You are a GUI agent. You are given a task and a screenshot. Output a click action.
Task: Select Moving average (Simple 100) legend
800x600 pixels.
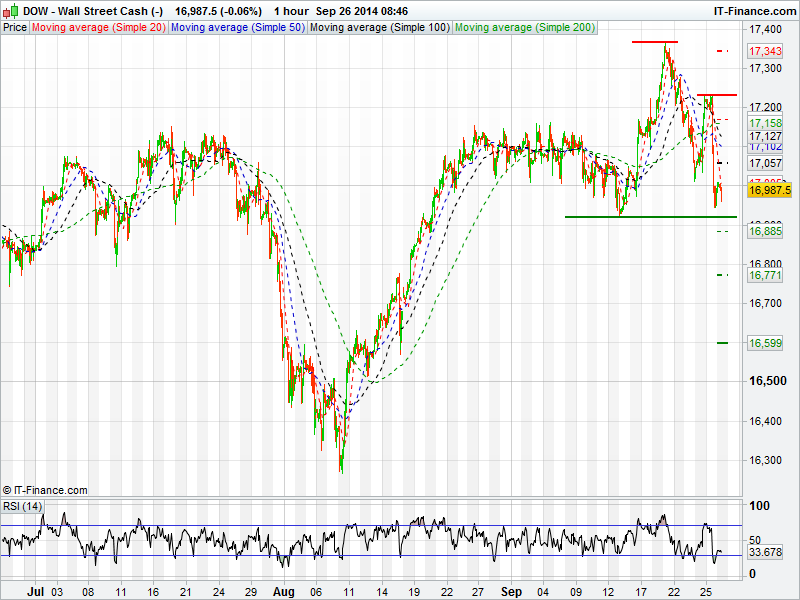tap(380, 28)
